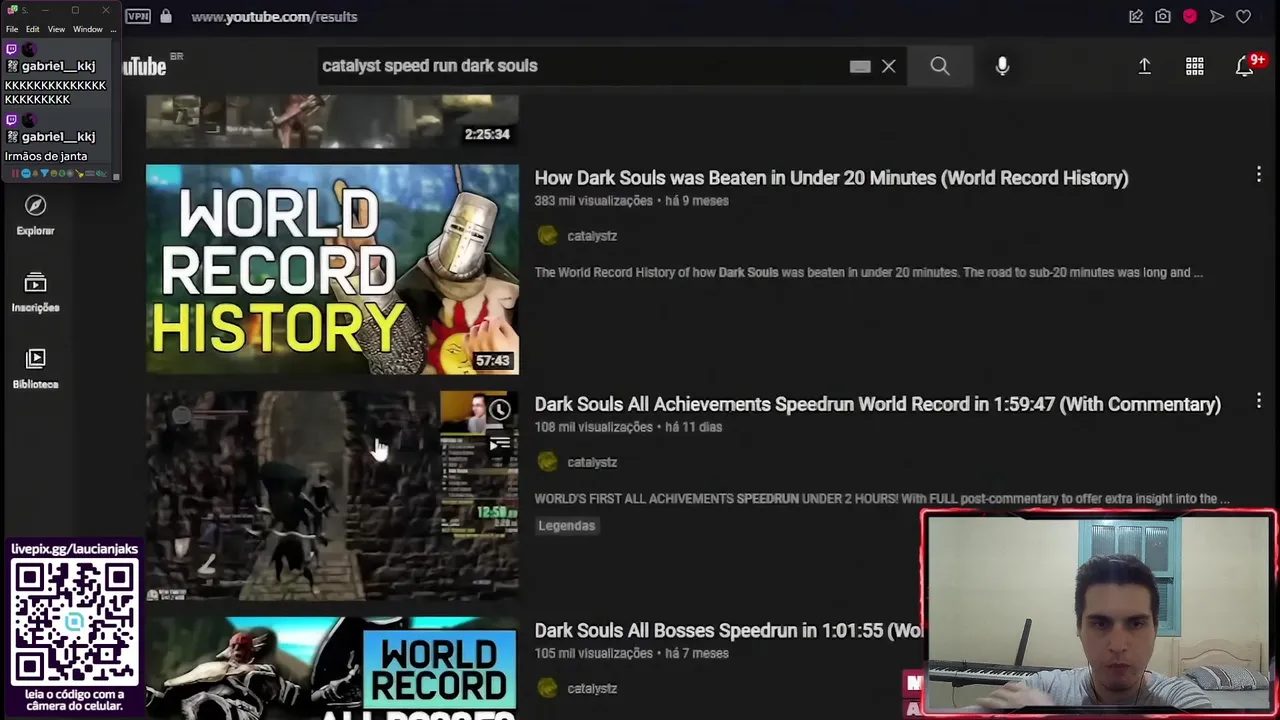Viewport: 1280px width, 720px height.
Task: Select the "Irmãos de janta" chat message
Action: (46, 156)
